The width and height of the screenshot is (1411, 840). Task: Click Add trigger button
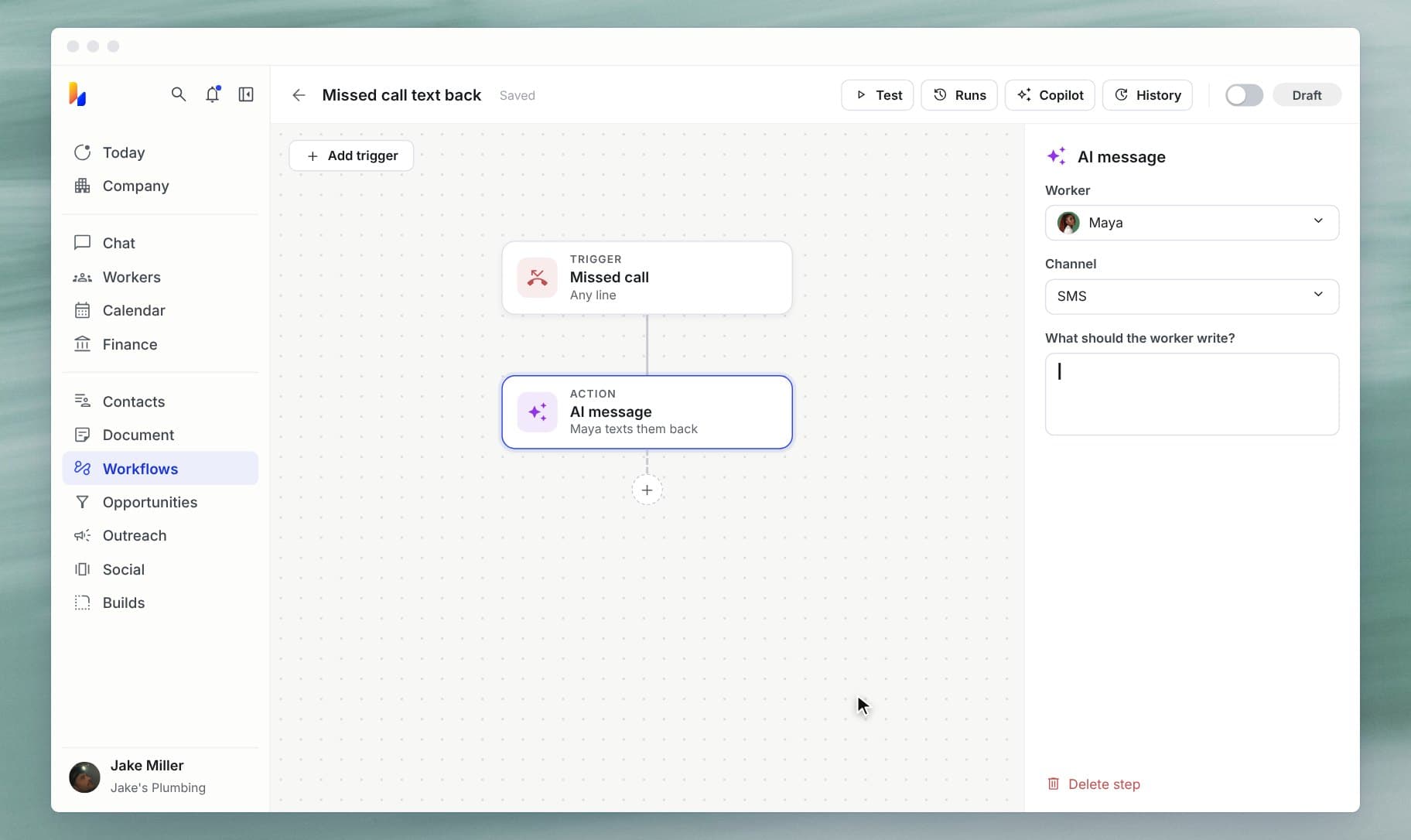pos(351,155)
